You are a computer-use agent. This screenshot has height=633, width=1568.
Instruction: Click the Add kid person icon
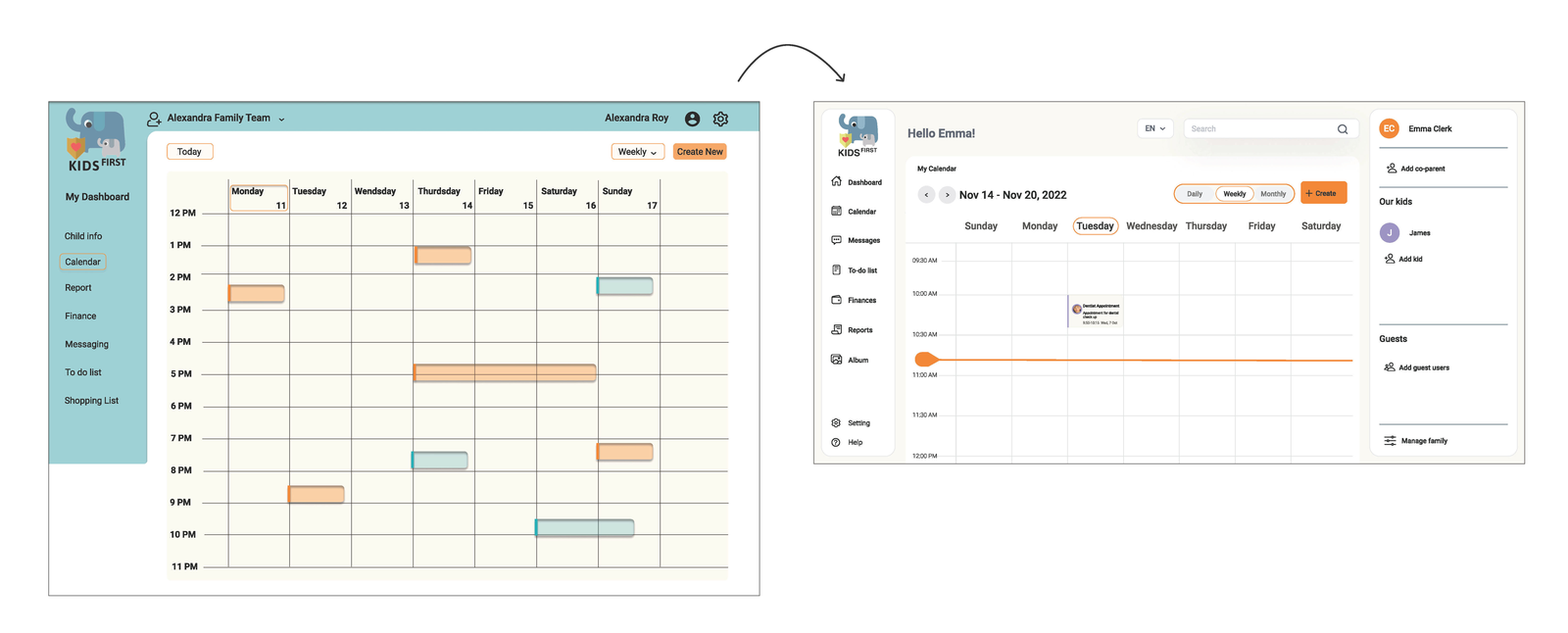(1390, 259)
